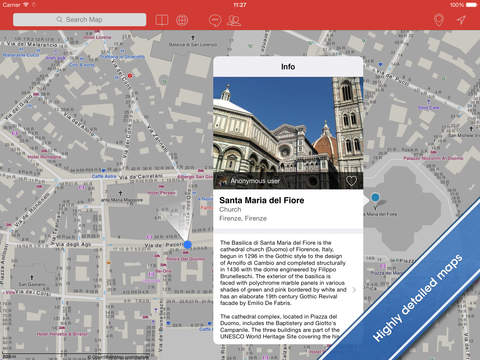
Task: Expand description with the small chevron
Action: click(x=354, y=290)
